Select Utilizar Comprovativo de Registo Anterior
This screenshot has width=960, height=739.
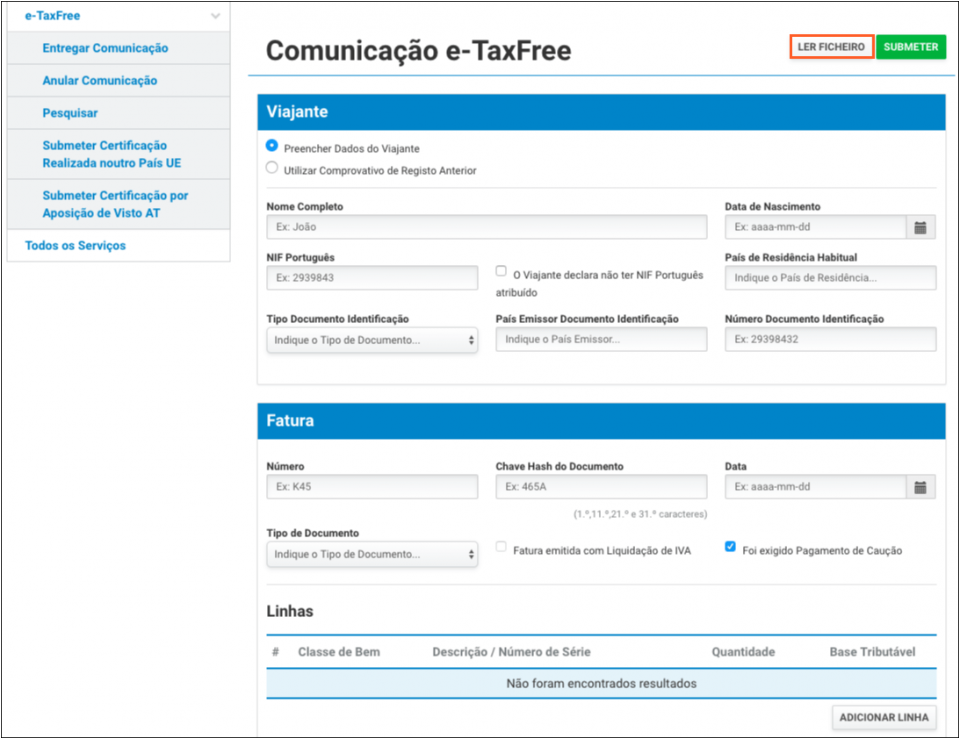(270, 167)
